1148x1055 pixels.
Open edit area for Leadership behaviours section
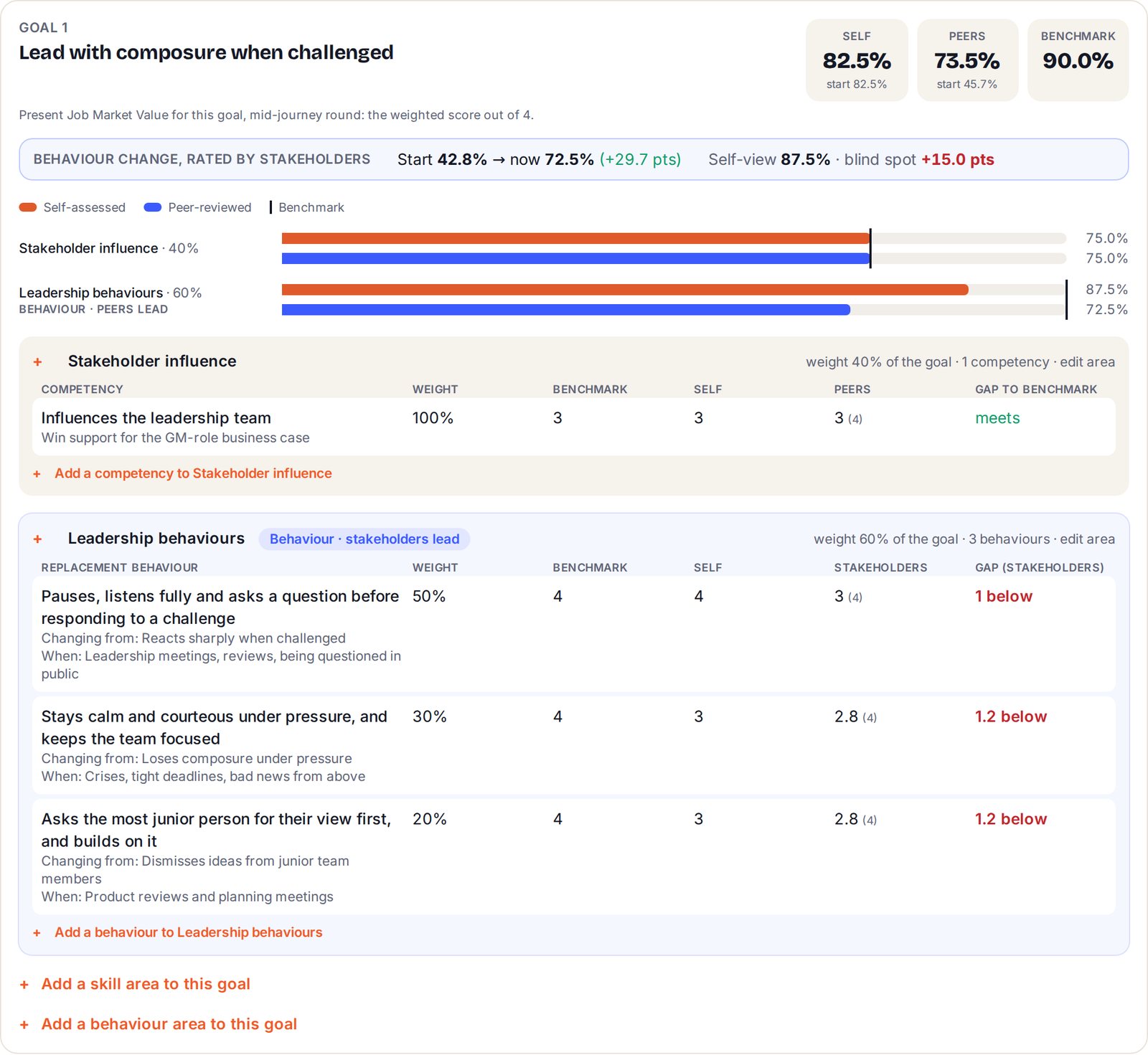[1087, 539]
